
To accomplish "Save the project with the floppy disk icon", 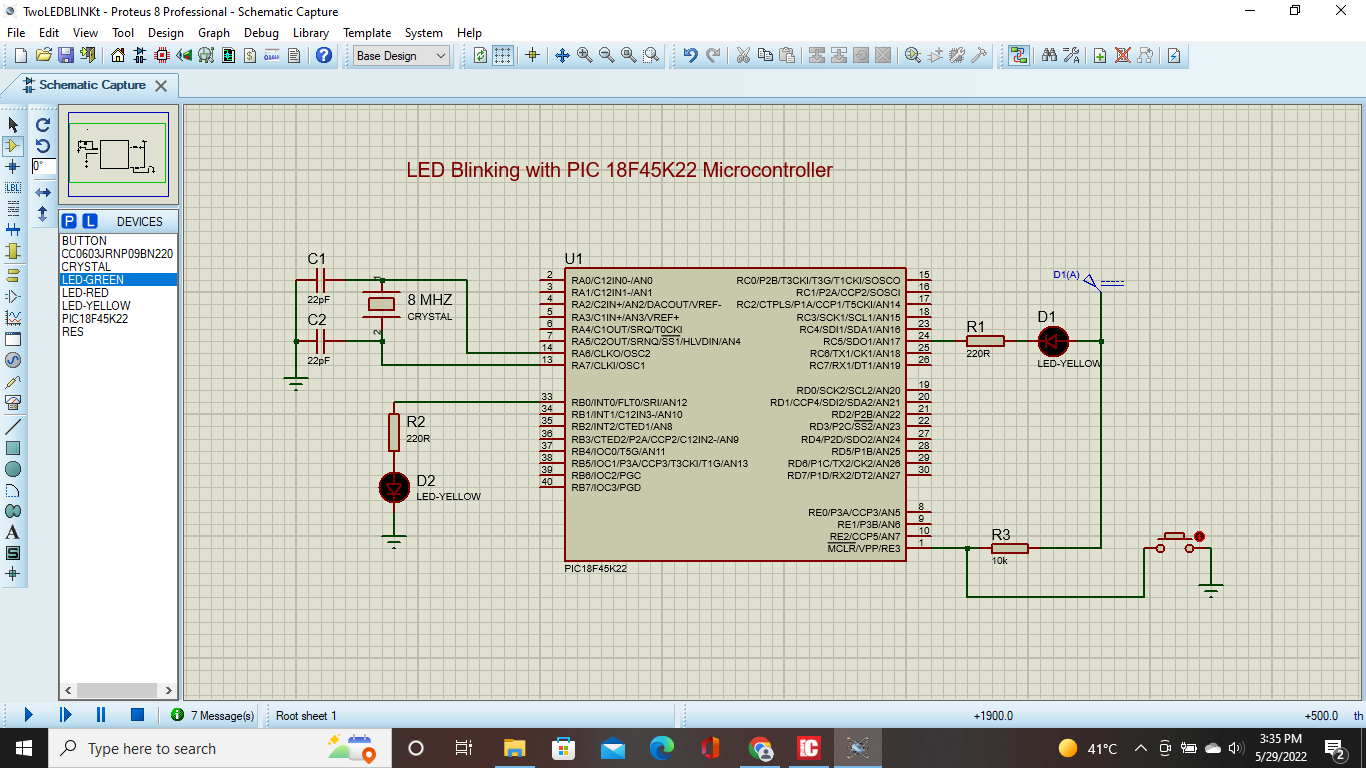I will tap(65, 56).
